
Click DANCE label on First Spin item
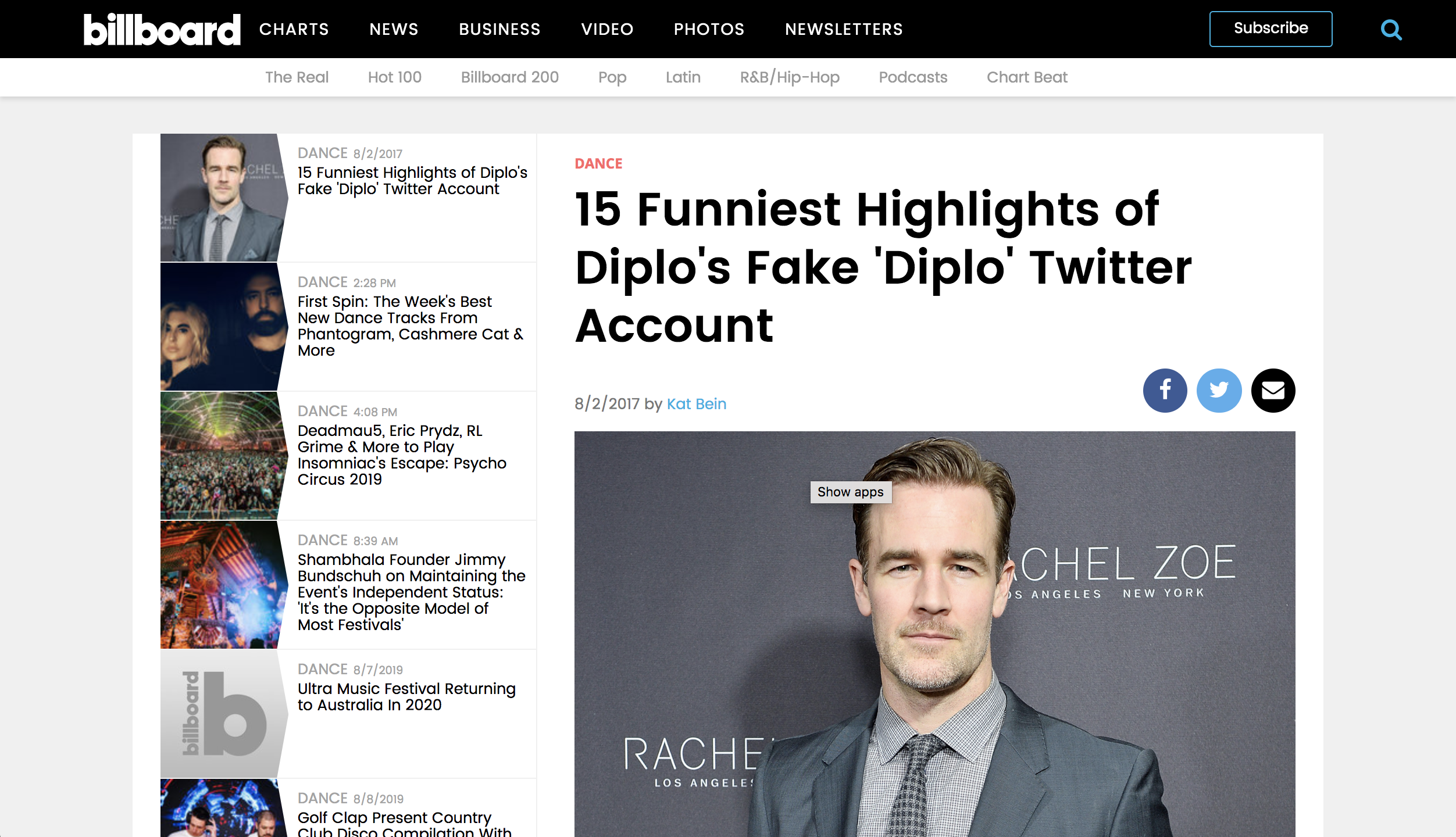pyautogui.click(x=322, y=282)
